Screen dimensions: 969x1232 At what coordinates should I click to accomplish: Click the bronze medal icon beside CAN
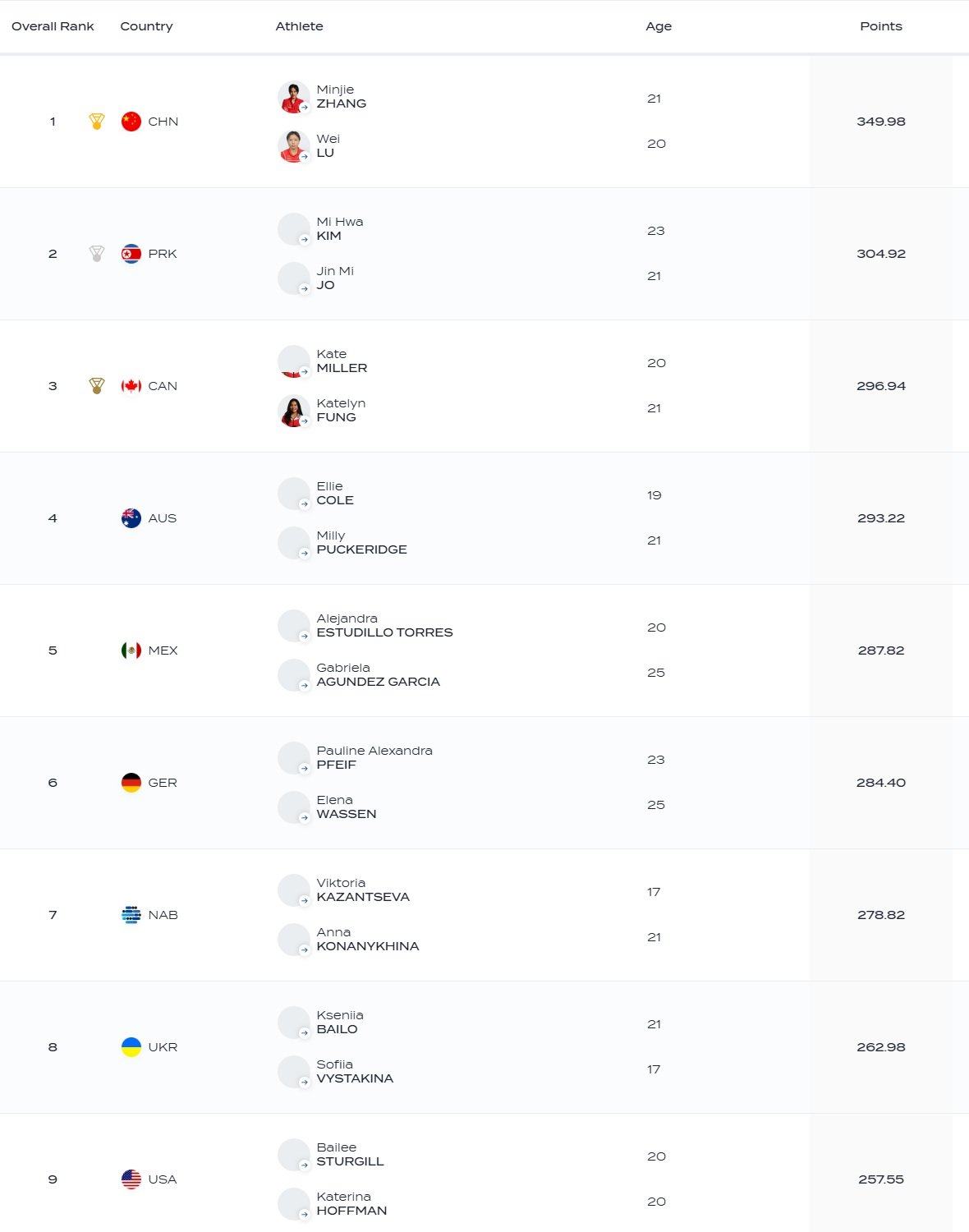(x=97, y=386)
